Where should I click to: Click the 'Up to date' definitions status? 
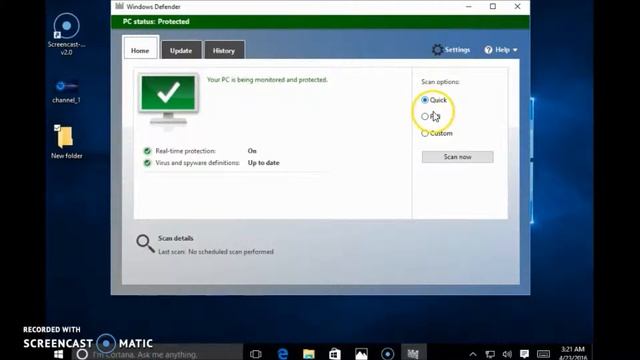tap(264, 163)
